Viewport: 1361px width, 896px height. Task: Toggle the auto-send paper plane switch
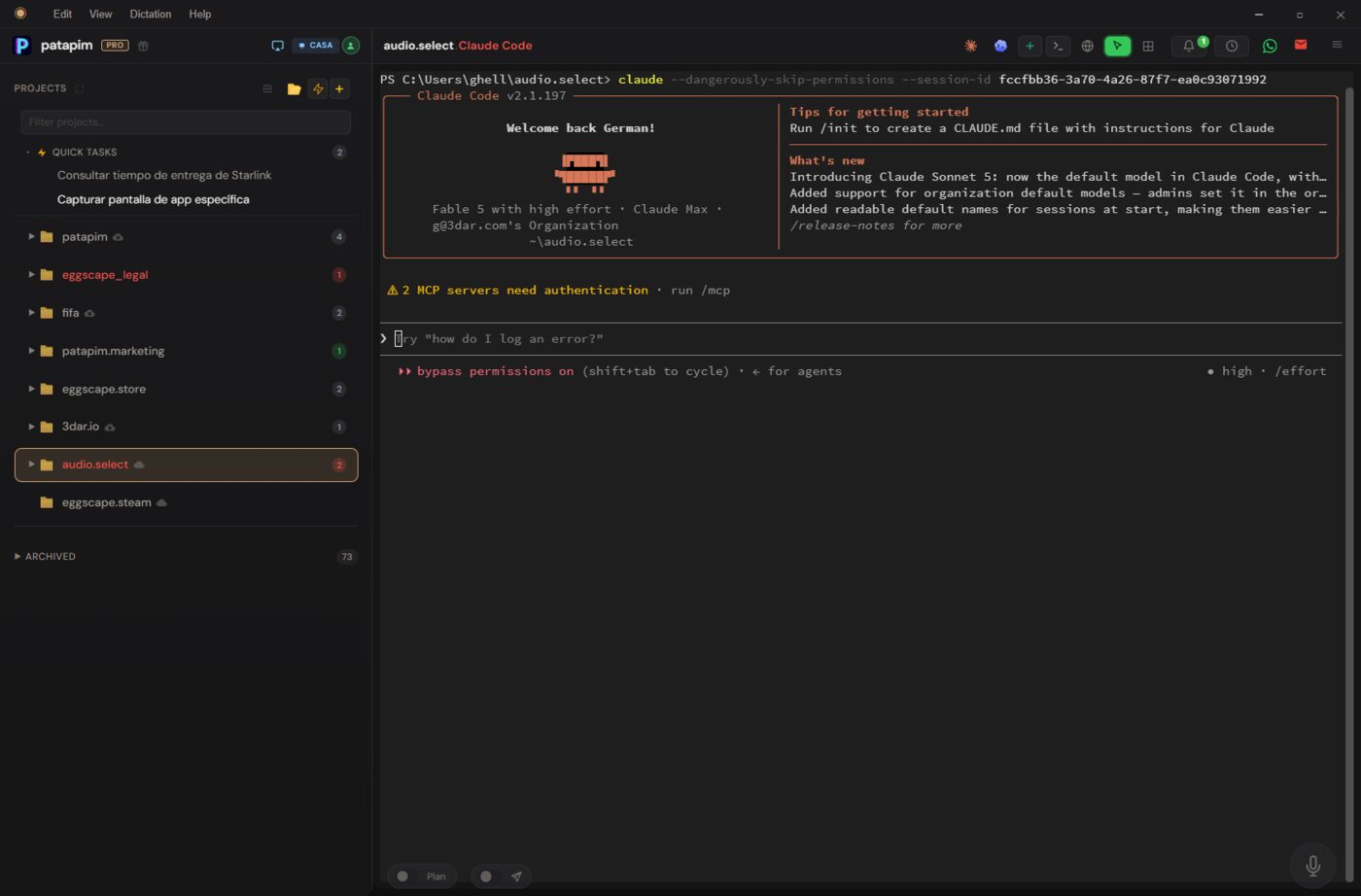click(502, 877)
